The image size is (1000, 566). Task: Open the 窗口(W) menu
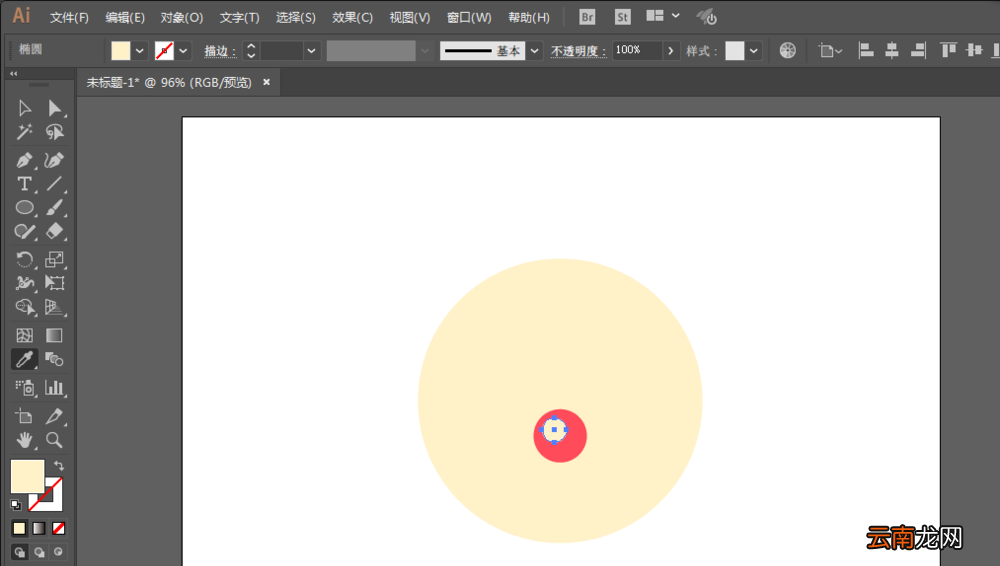tap(469, 17)
